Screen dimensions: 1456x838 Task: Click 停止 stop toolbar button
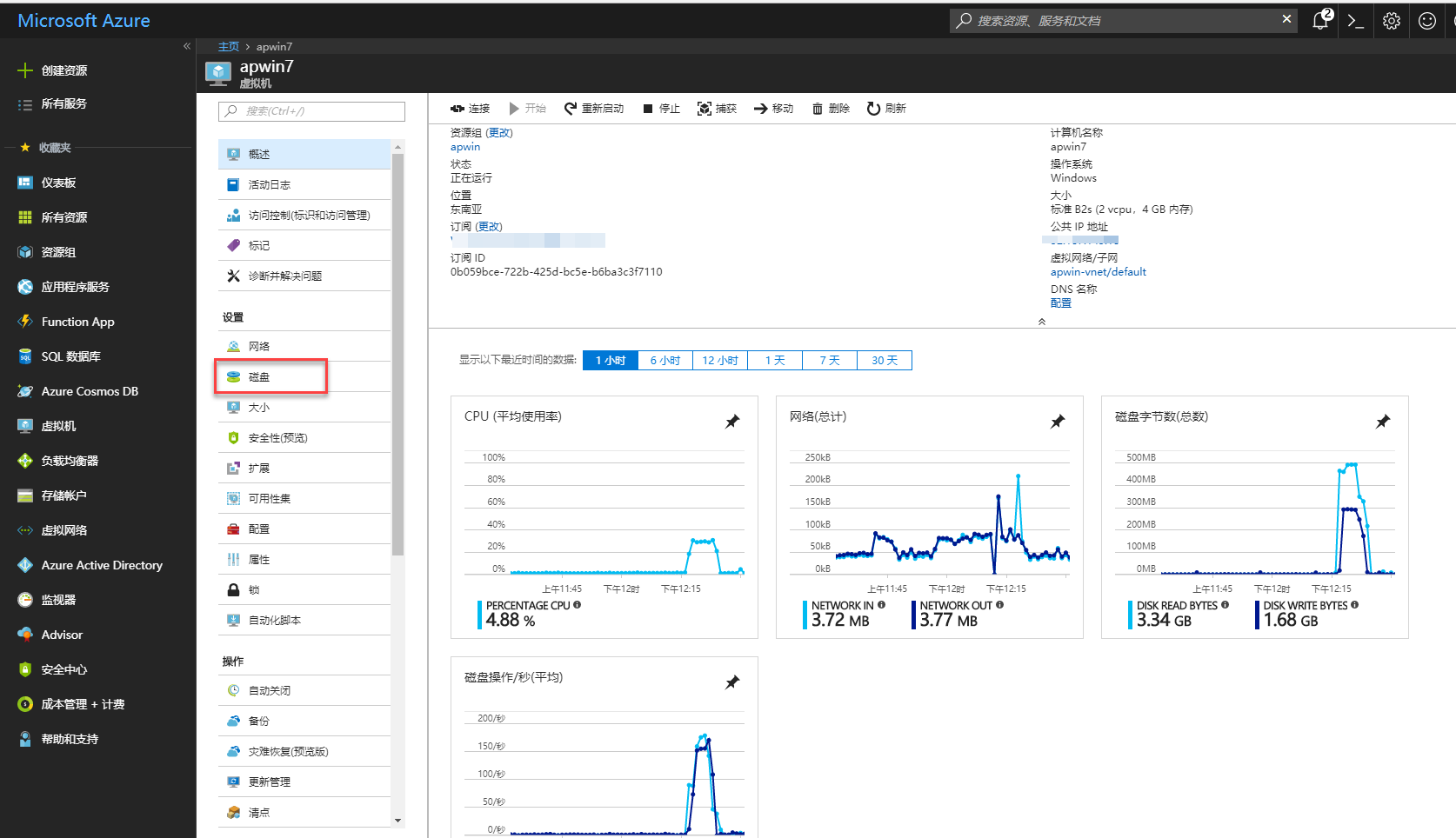(x=661, y=109)
